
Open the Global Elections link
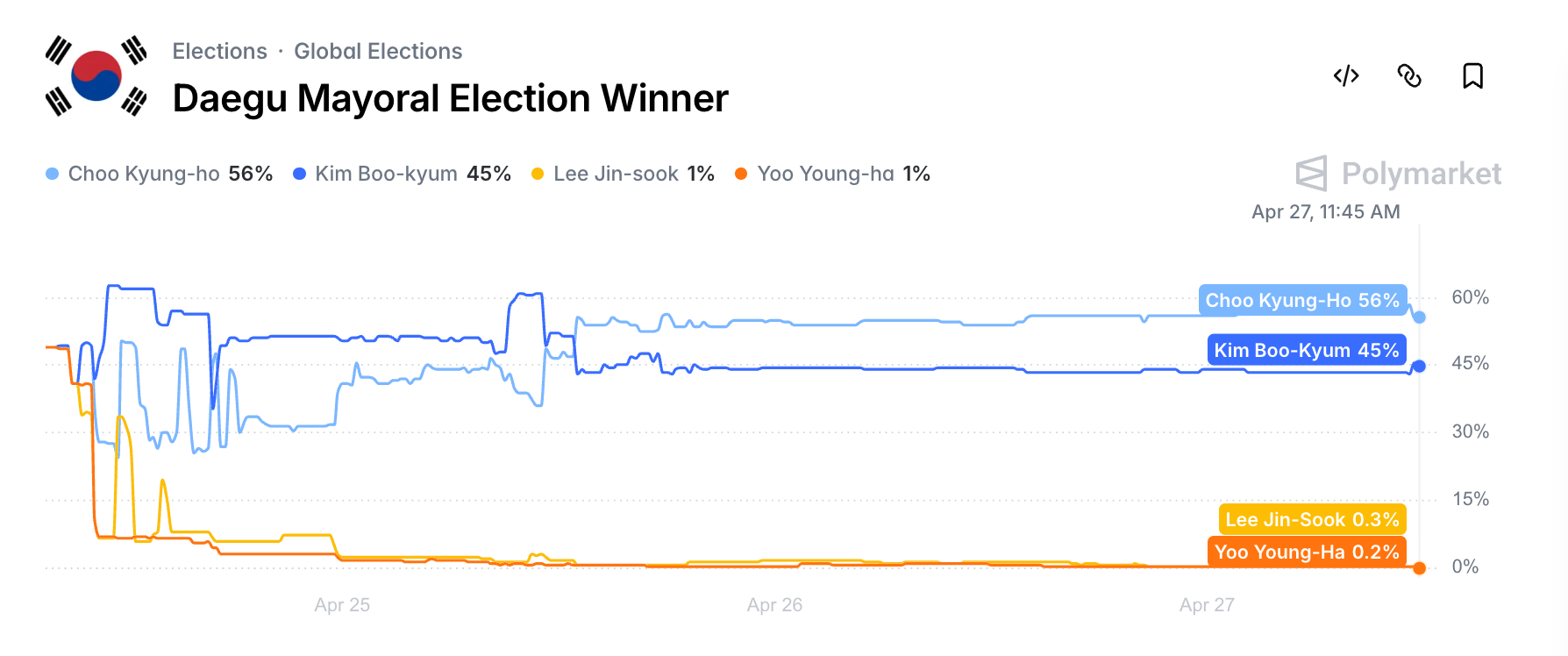point(378,51)
